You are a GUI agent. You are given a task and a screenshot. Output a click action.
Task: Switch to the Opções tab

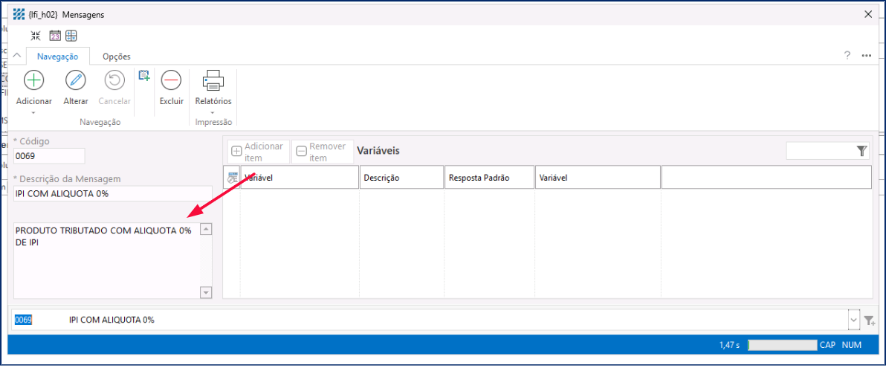point(116,56)
